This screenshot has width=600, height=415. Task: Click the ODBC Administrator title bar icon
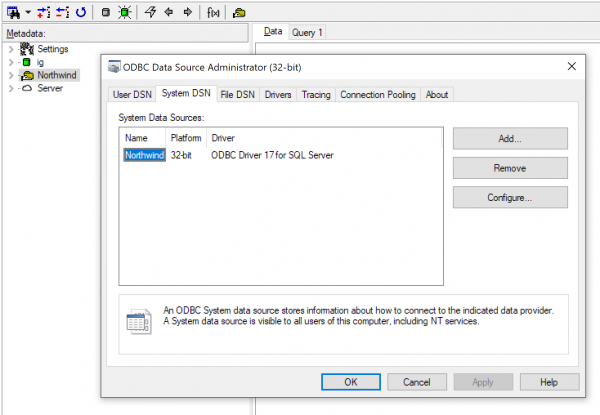(114, 67)
